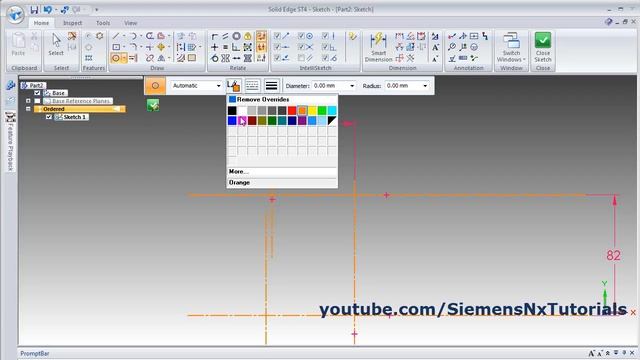Pick the yellow color swatch
This screenshot has height=360, width=640.
pyautogui.click(x=312, y=111)
